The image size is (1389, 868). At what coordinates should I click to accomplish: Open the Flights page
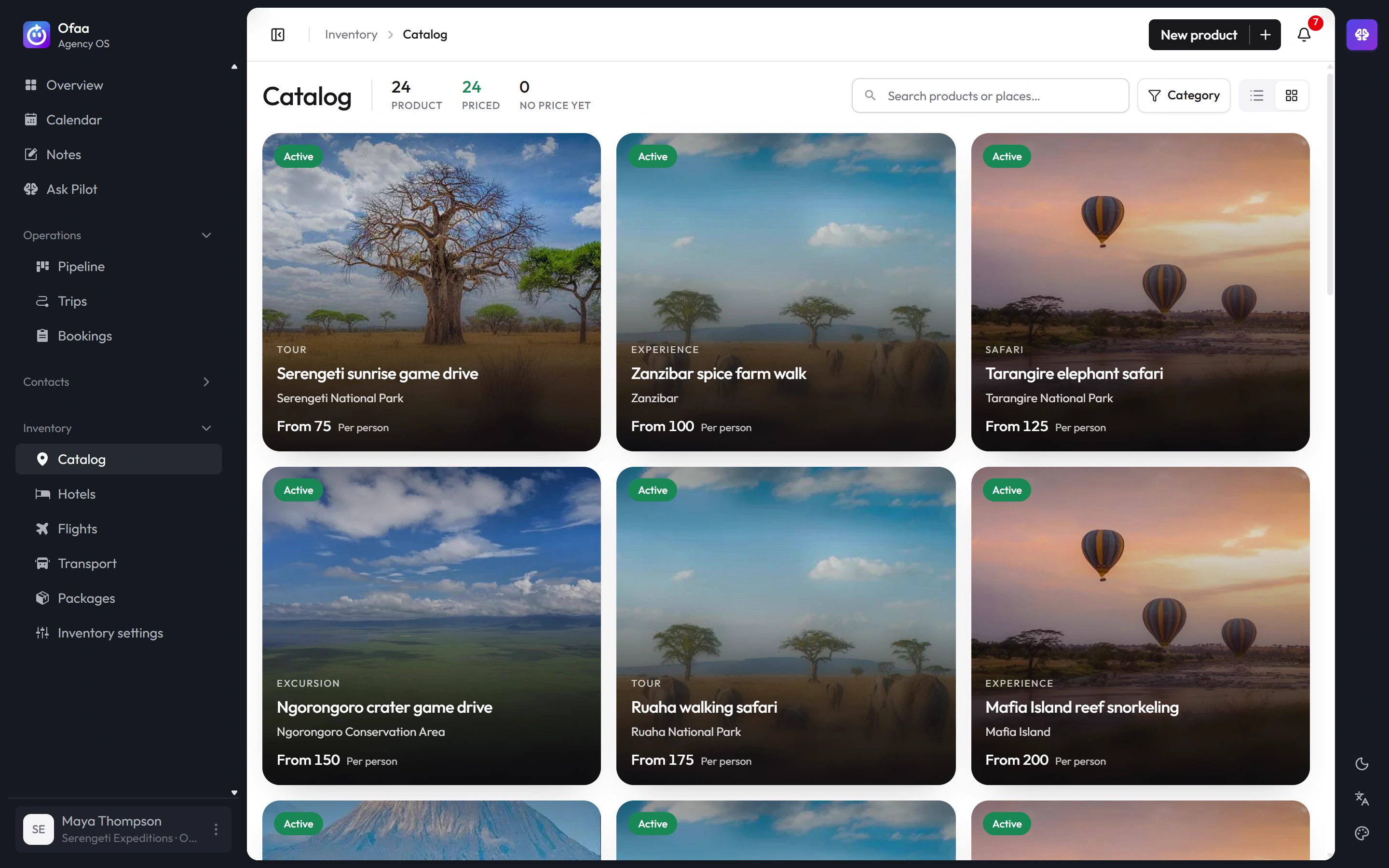coord(119,529)
